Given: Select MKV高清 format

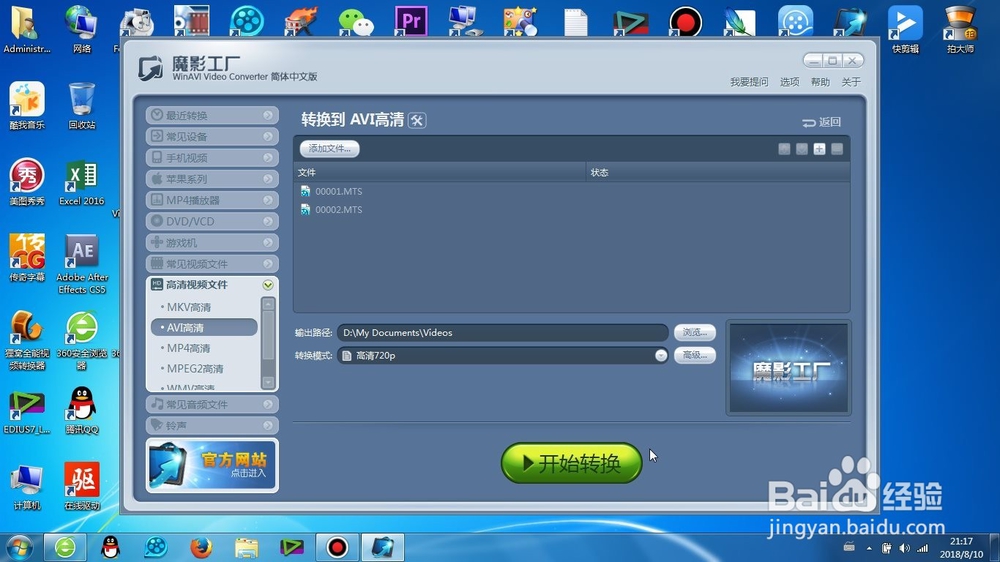Looking at the screenshot, I should (x=204, y=307).
